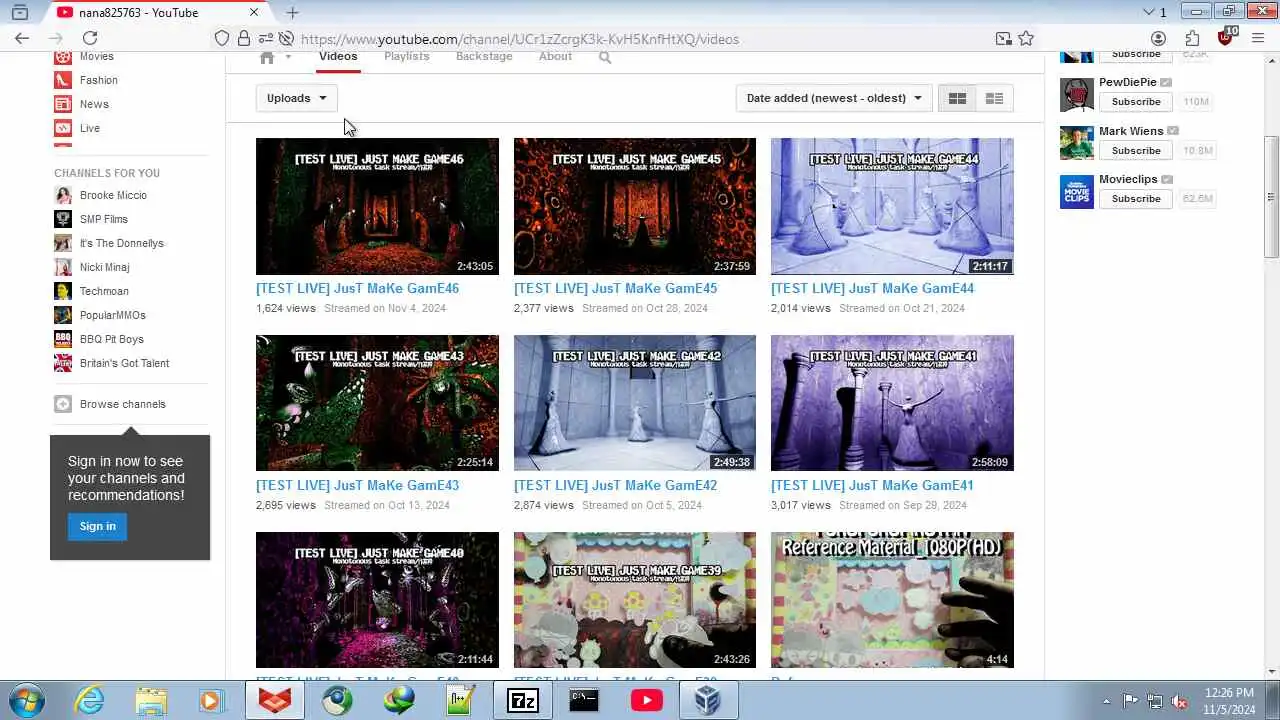Image resolution: width=1280 pixels, height=720 pixels.
Task: Open the Movieclips channel avatar
Action: click(1077, 191)
